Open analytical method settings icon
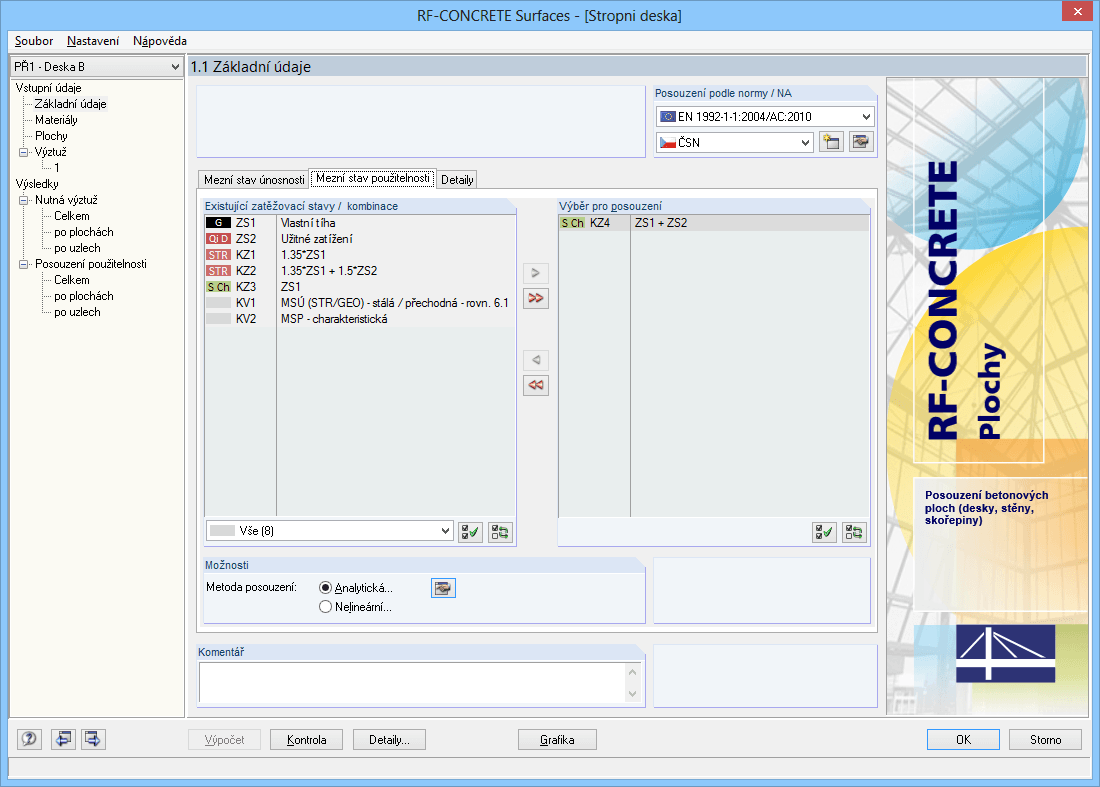This screenshot has width=1100, height=787. [x=443, y=588]
